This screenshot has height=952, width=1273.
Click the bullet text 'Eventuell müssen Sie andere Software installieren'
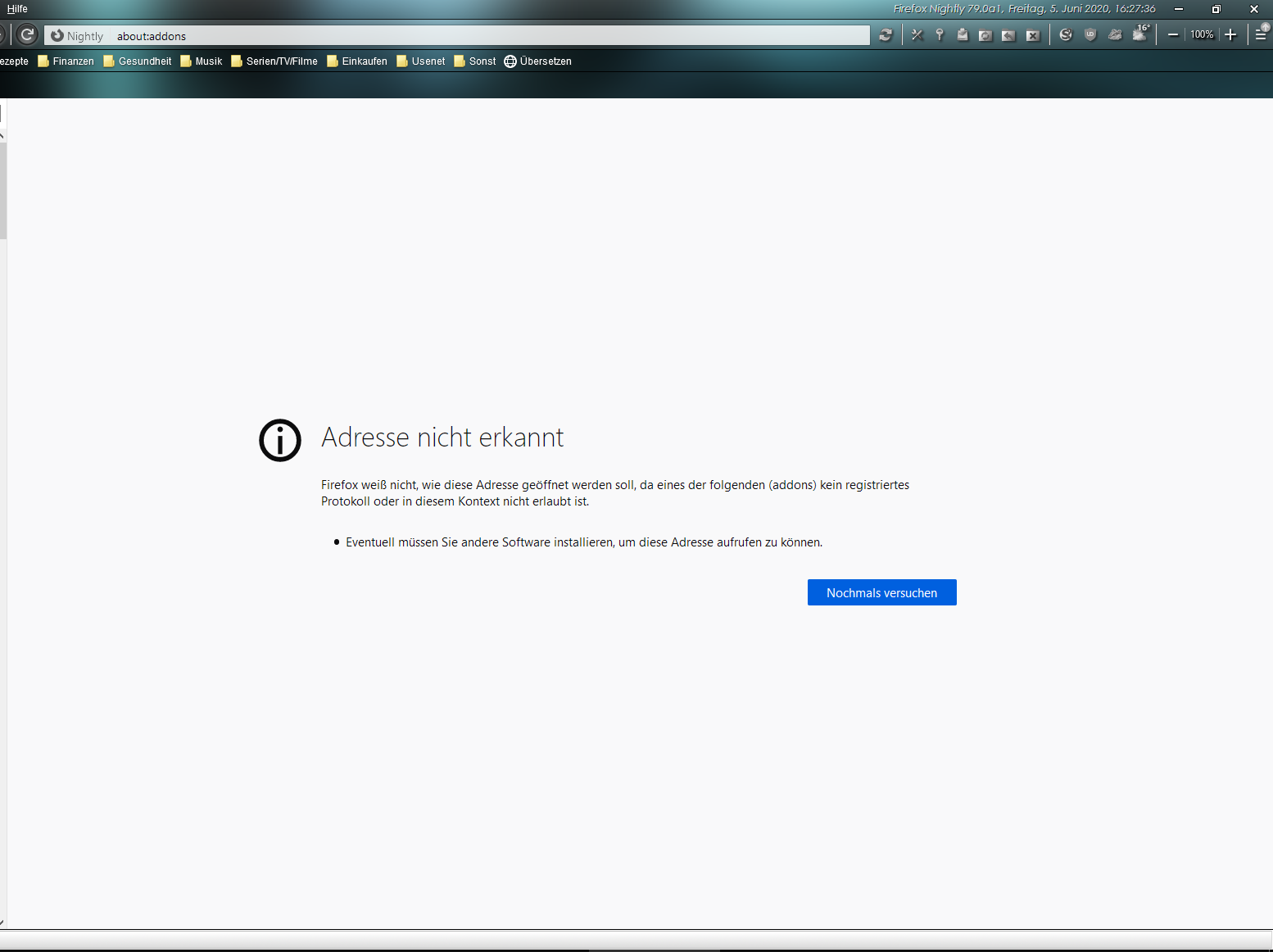pos(584,542)
